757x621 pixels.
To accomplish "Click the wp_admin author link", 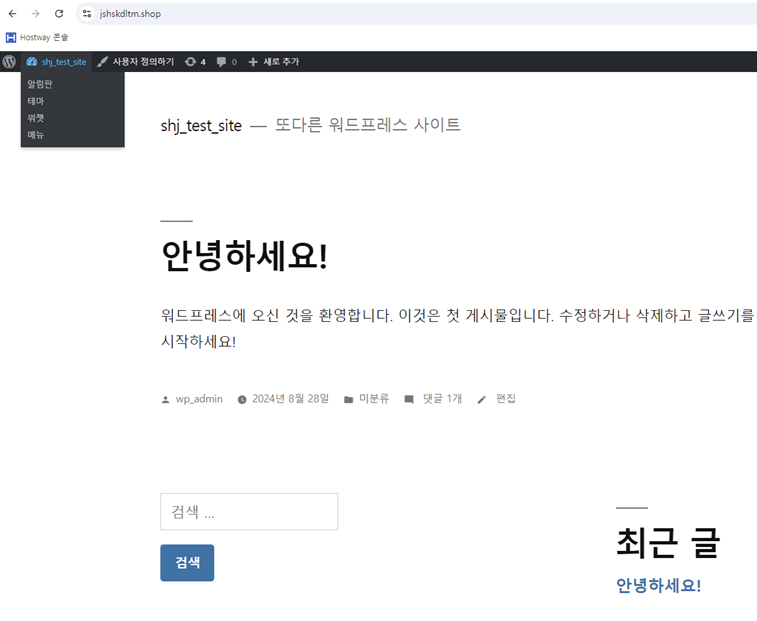I will (x=199, y=399).
